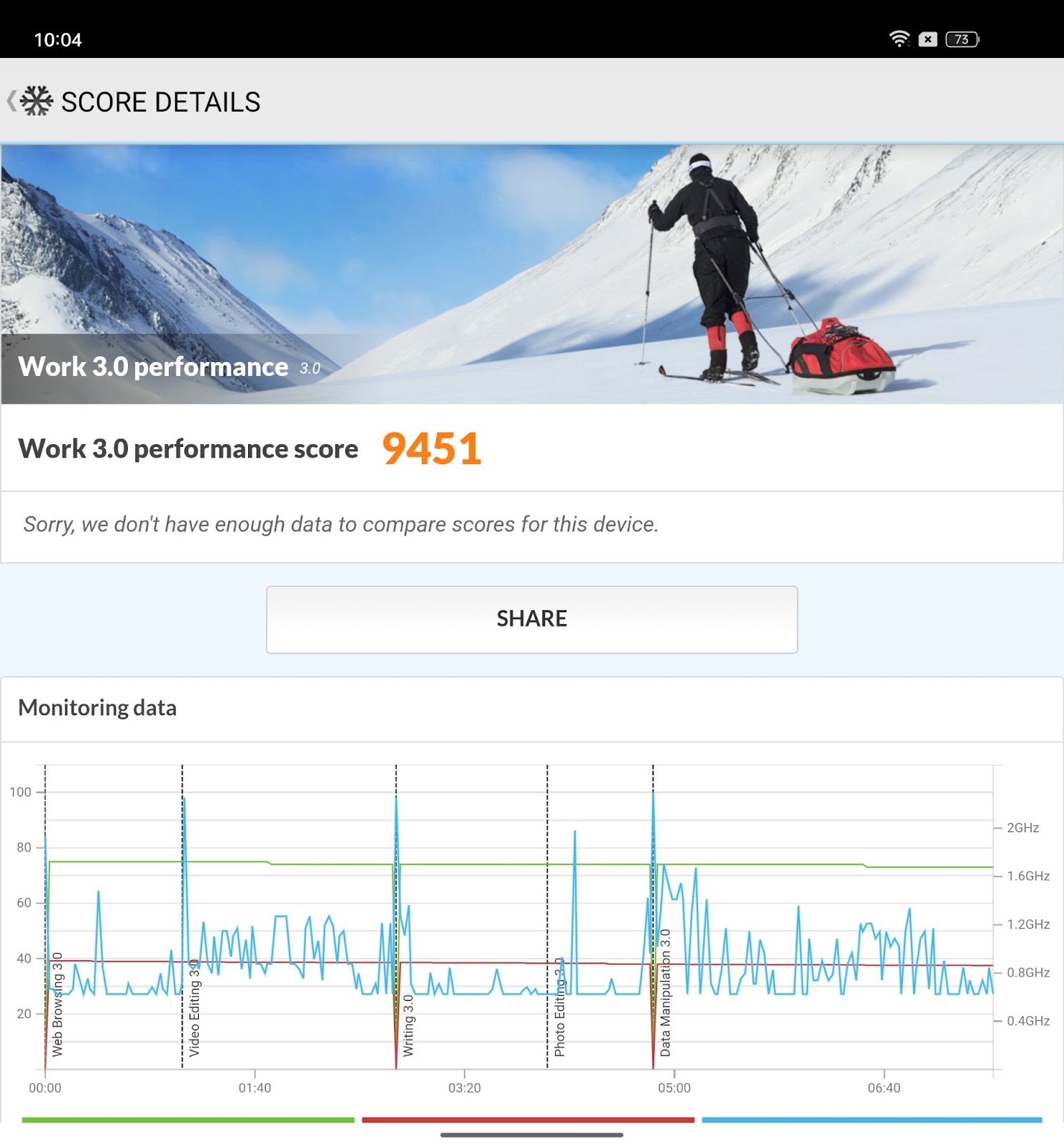1064x1144 pixels.
Task: Tap the home gesture bar at bottom
Action: [531, 1135]
